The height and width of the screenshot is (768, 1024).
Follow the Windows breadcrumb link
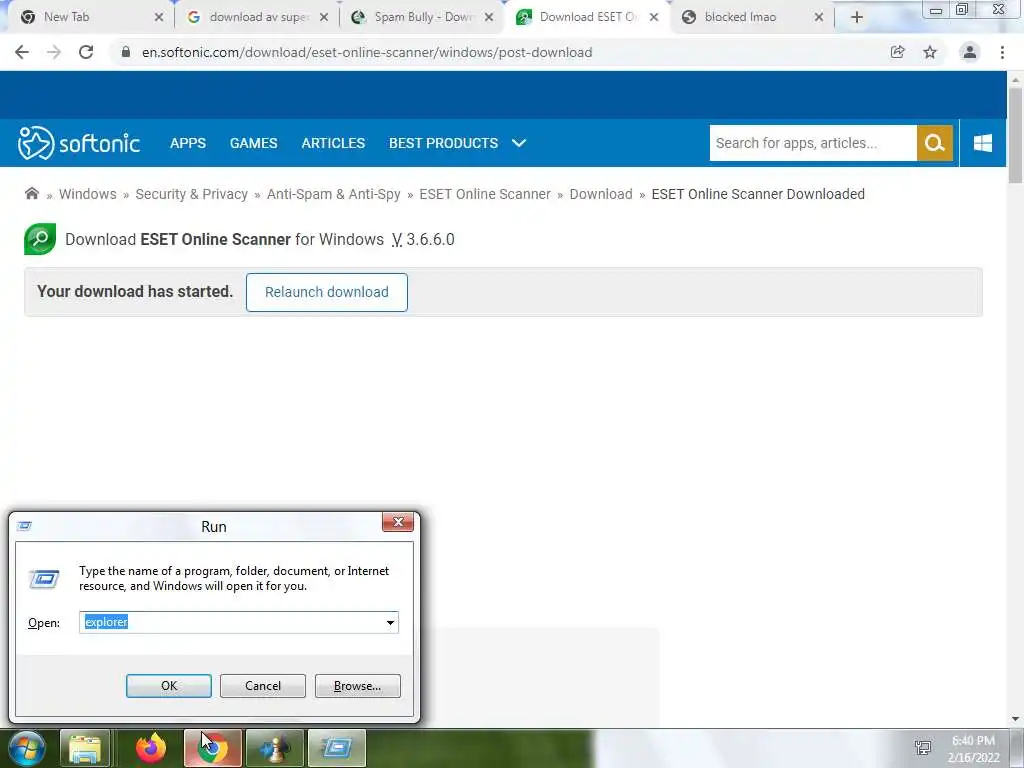click(x=88, y=194)
